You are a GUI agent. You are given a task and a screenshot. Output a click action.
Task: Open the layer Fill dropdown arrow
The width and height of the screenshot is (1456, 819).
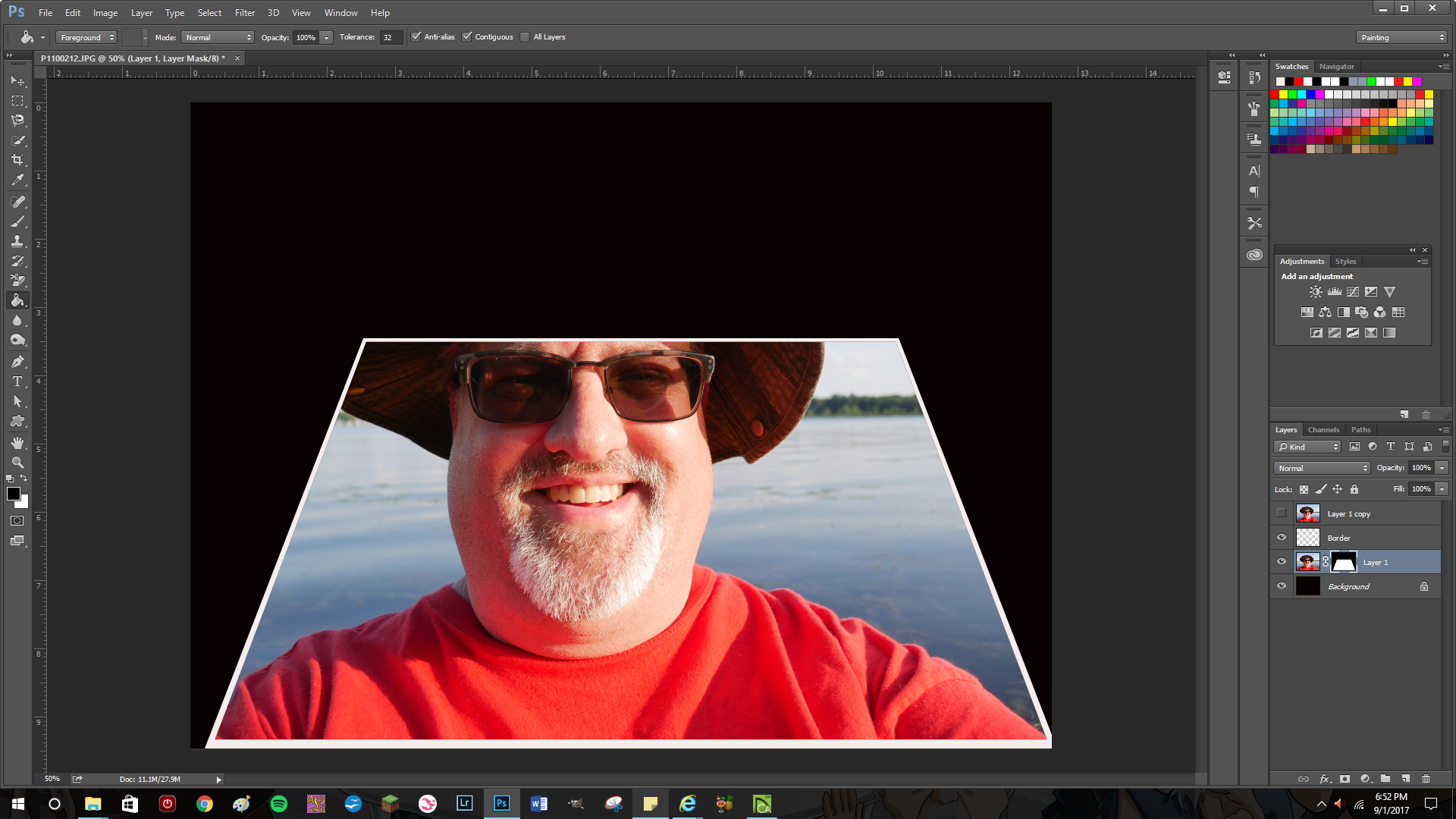pyautogui.click(x=1442, y=489)
